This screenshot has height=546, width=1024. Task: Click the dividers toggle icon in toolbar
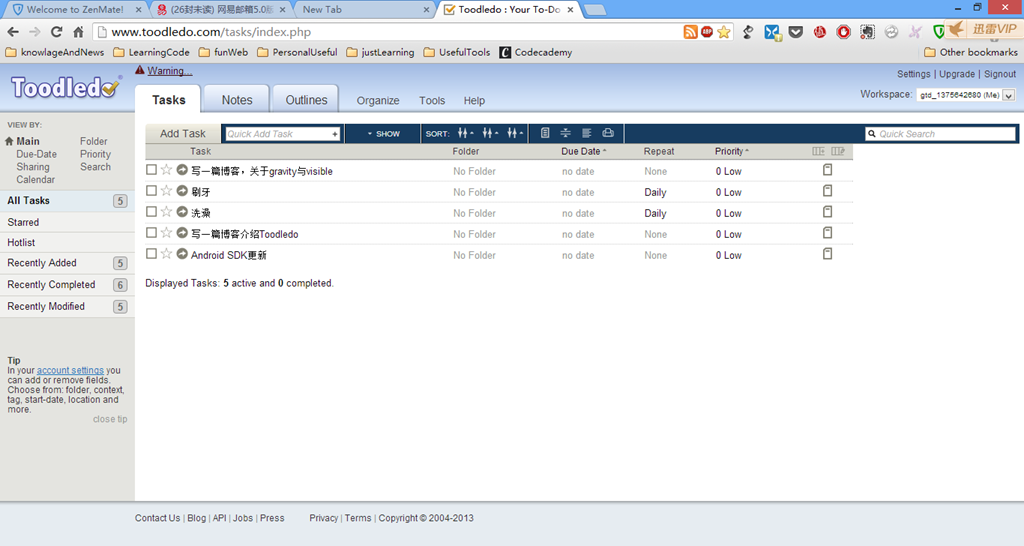click(x=566, y=133)
